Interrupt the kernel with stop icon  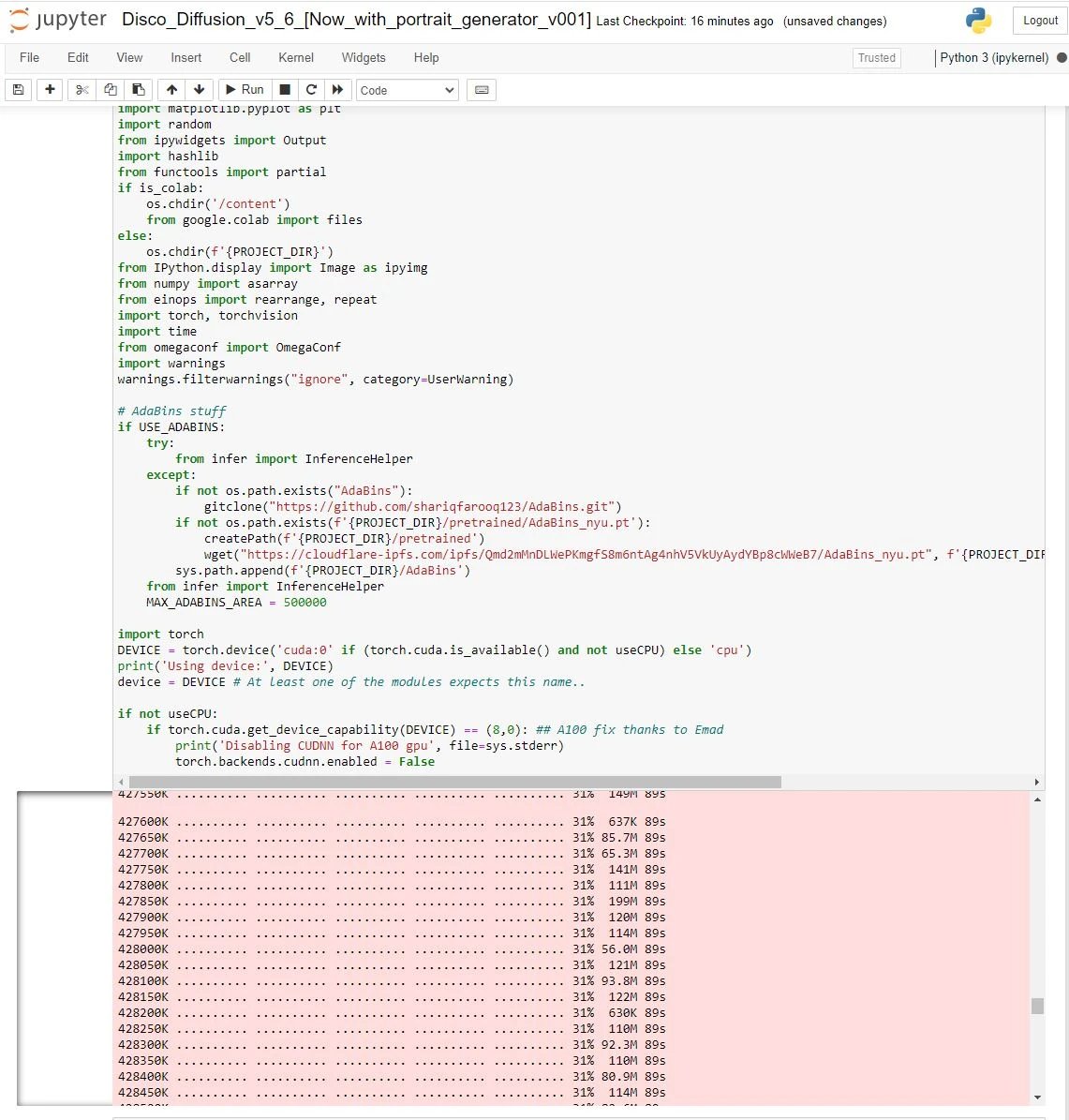pos(285,89)
